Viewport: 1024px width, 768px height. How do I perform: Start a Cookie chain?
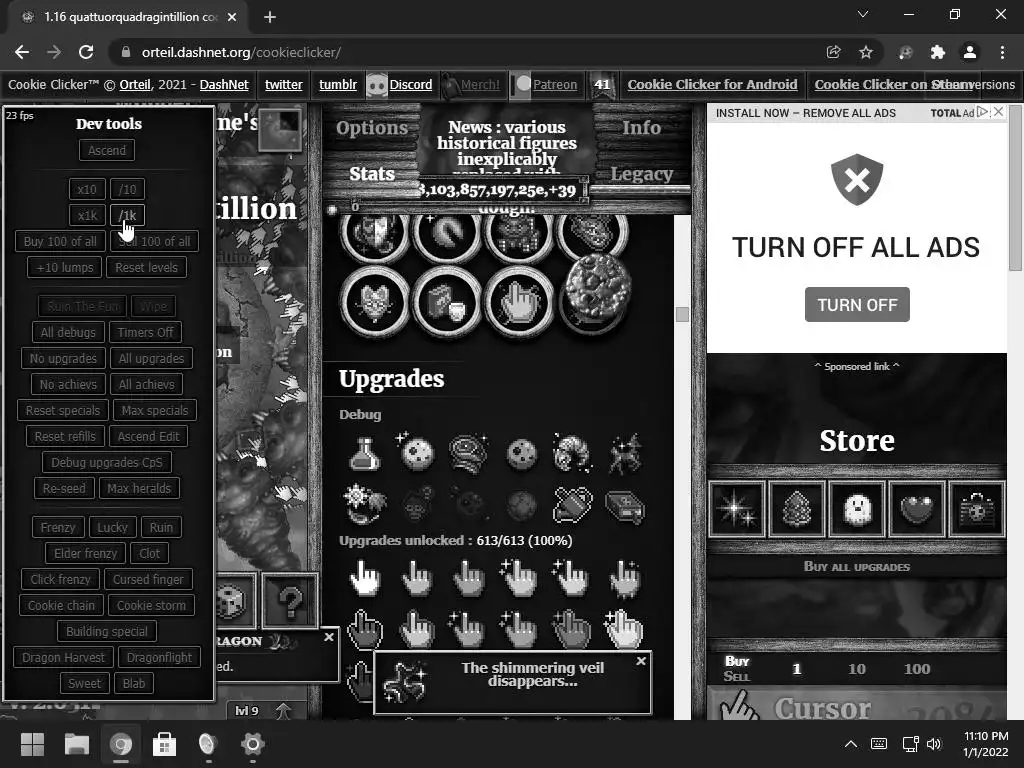click(x=61, y=605)
